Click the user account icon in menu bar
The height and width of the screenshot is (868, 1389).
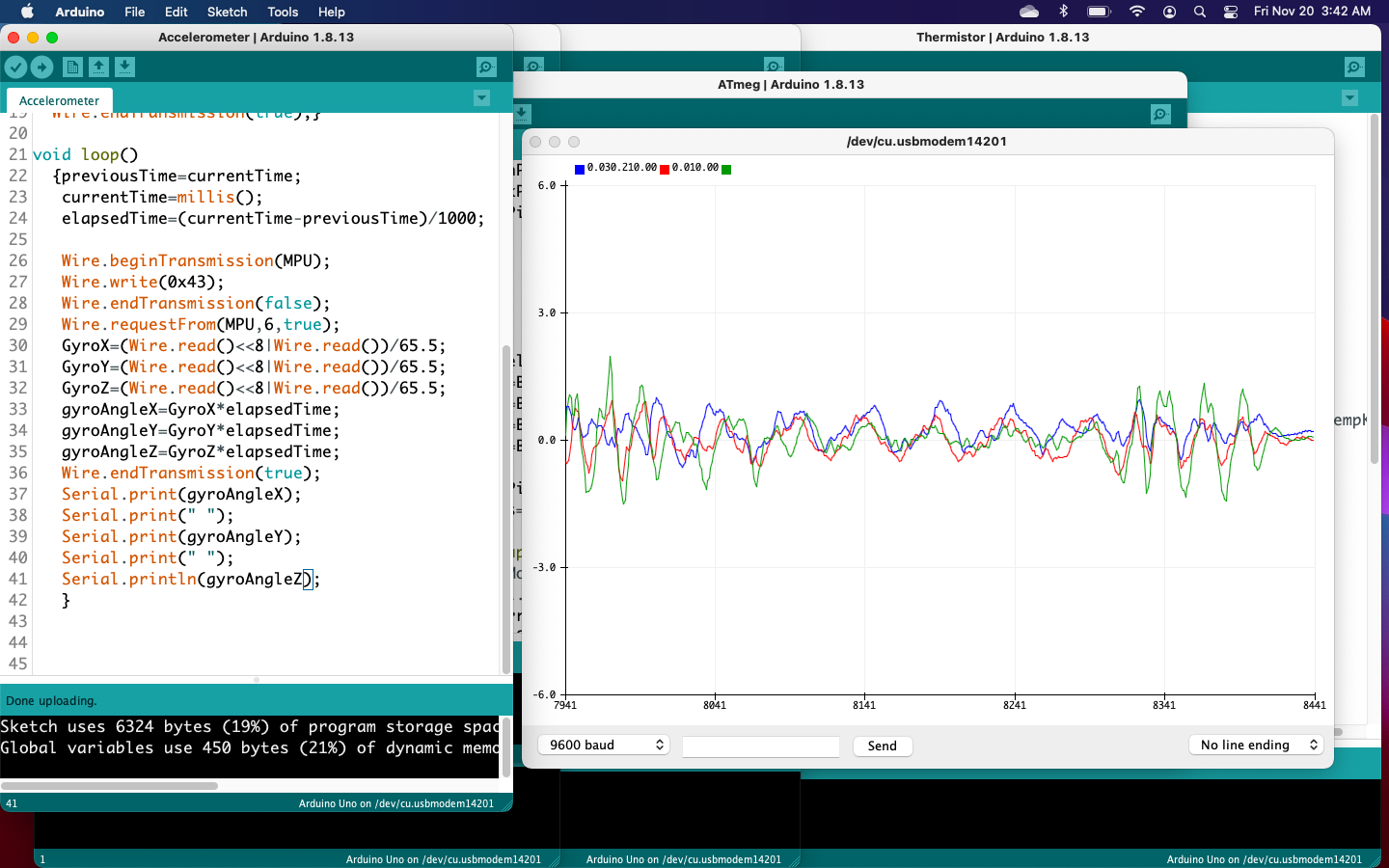[x=1169, y=12]
